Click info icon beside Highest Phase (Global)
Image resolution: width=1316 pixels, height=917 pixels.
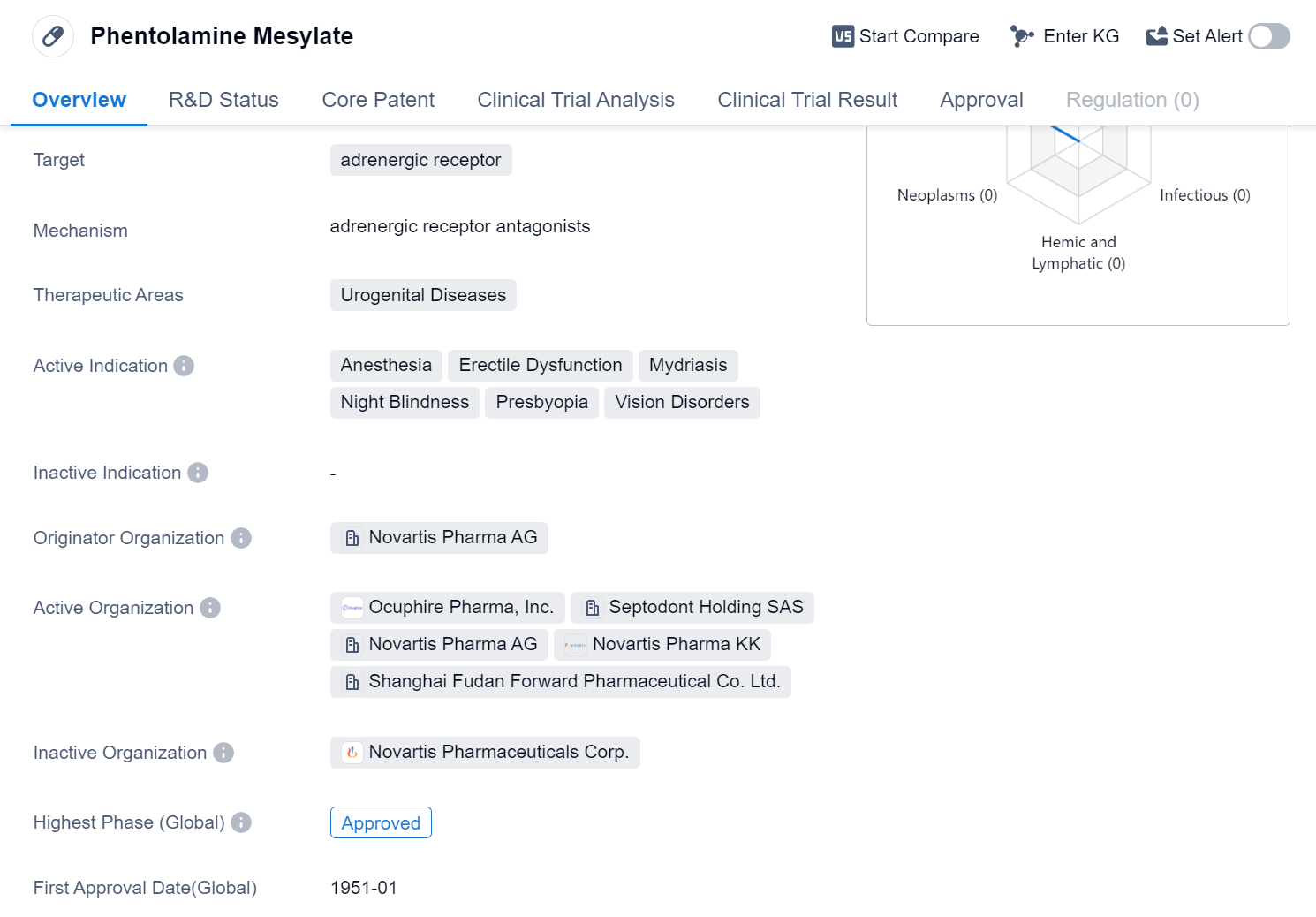[x=241, y=822]
